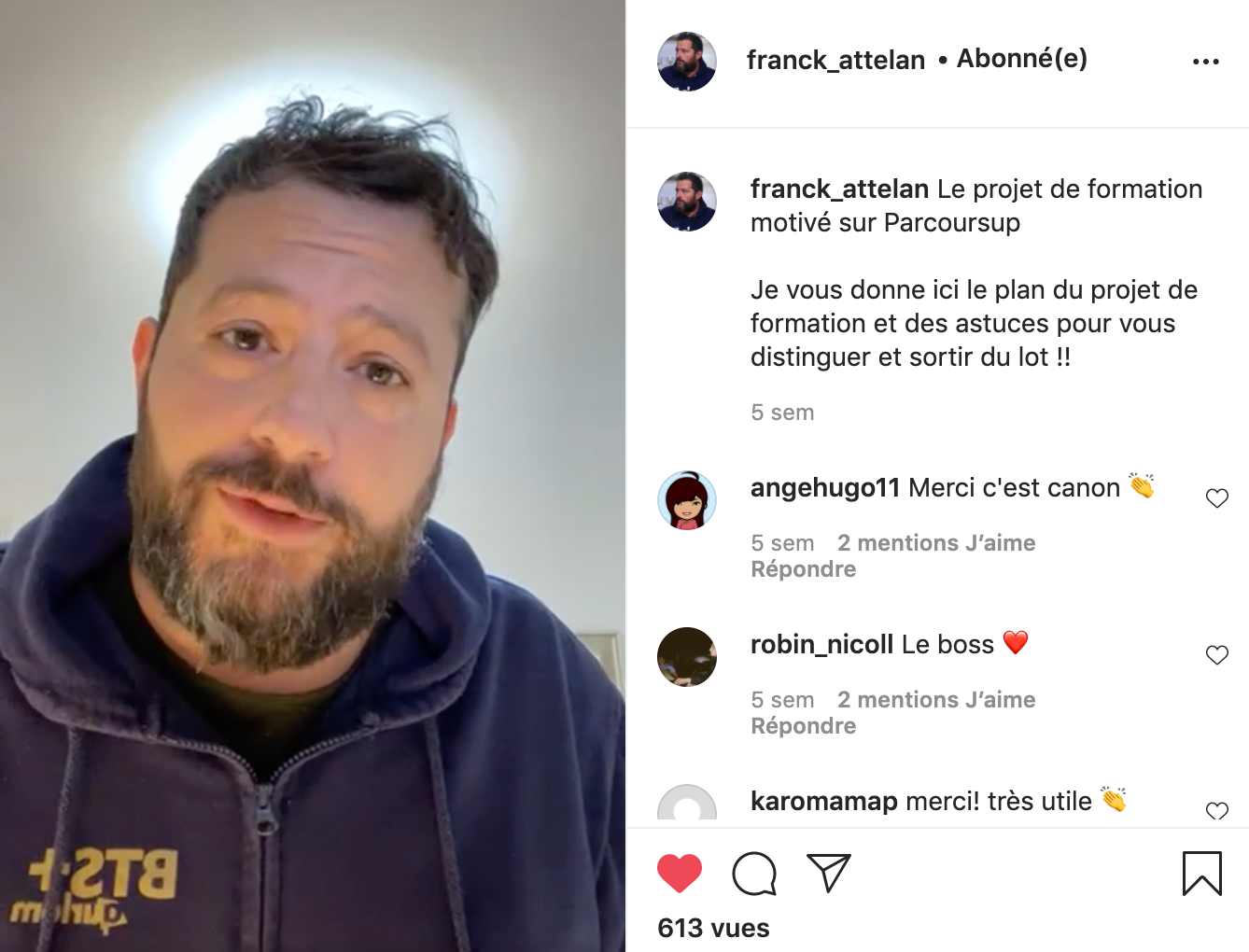Open robin_nicoll's avatar
1249x952 pixels.
687,657
